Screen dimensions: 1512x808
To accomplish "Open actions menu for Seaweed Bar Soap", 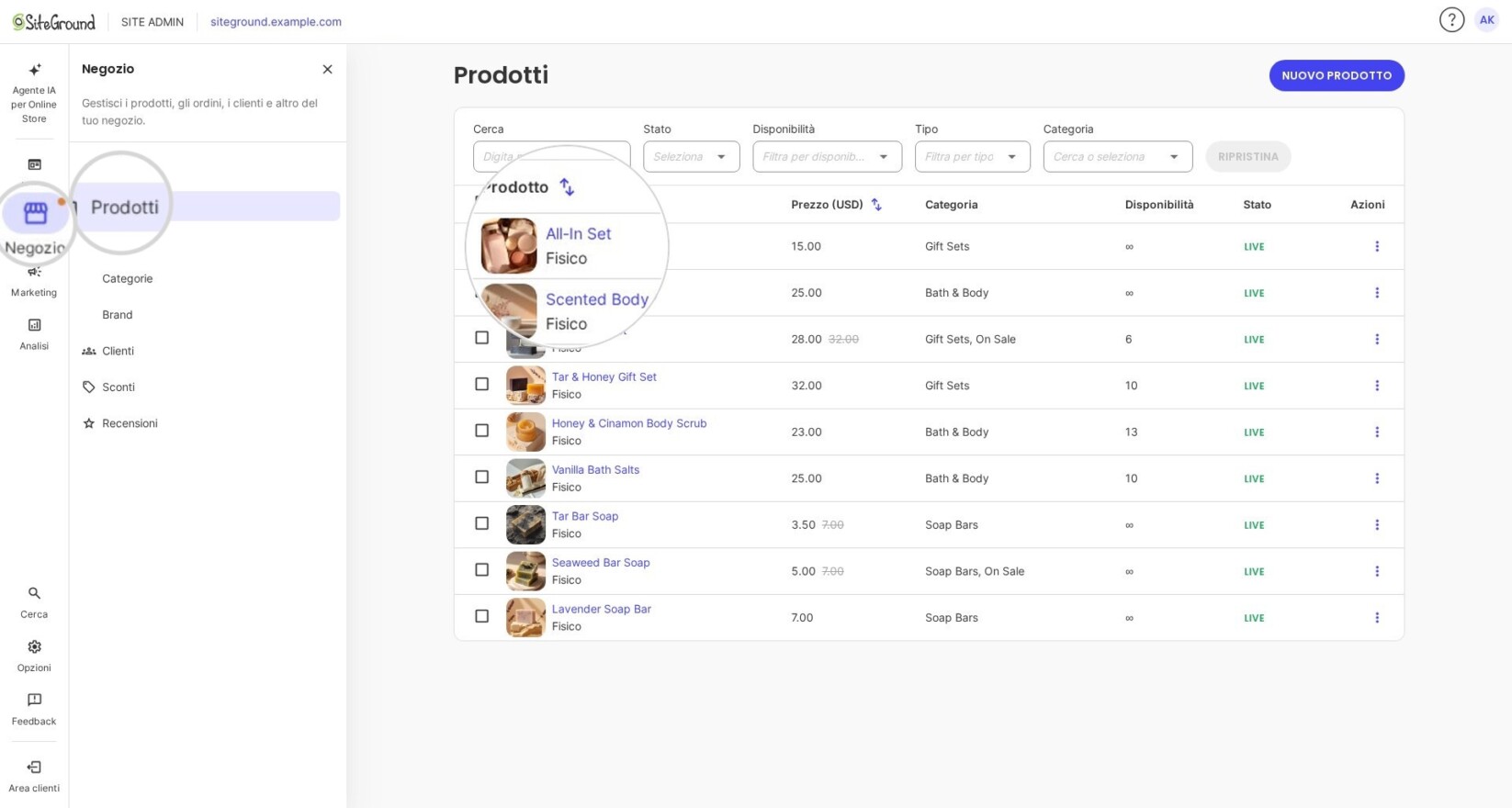I will pyautogui.click(x=1376, y=571).
